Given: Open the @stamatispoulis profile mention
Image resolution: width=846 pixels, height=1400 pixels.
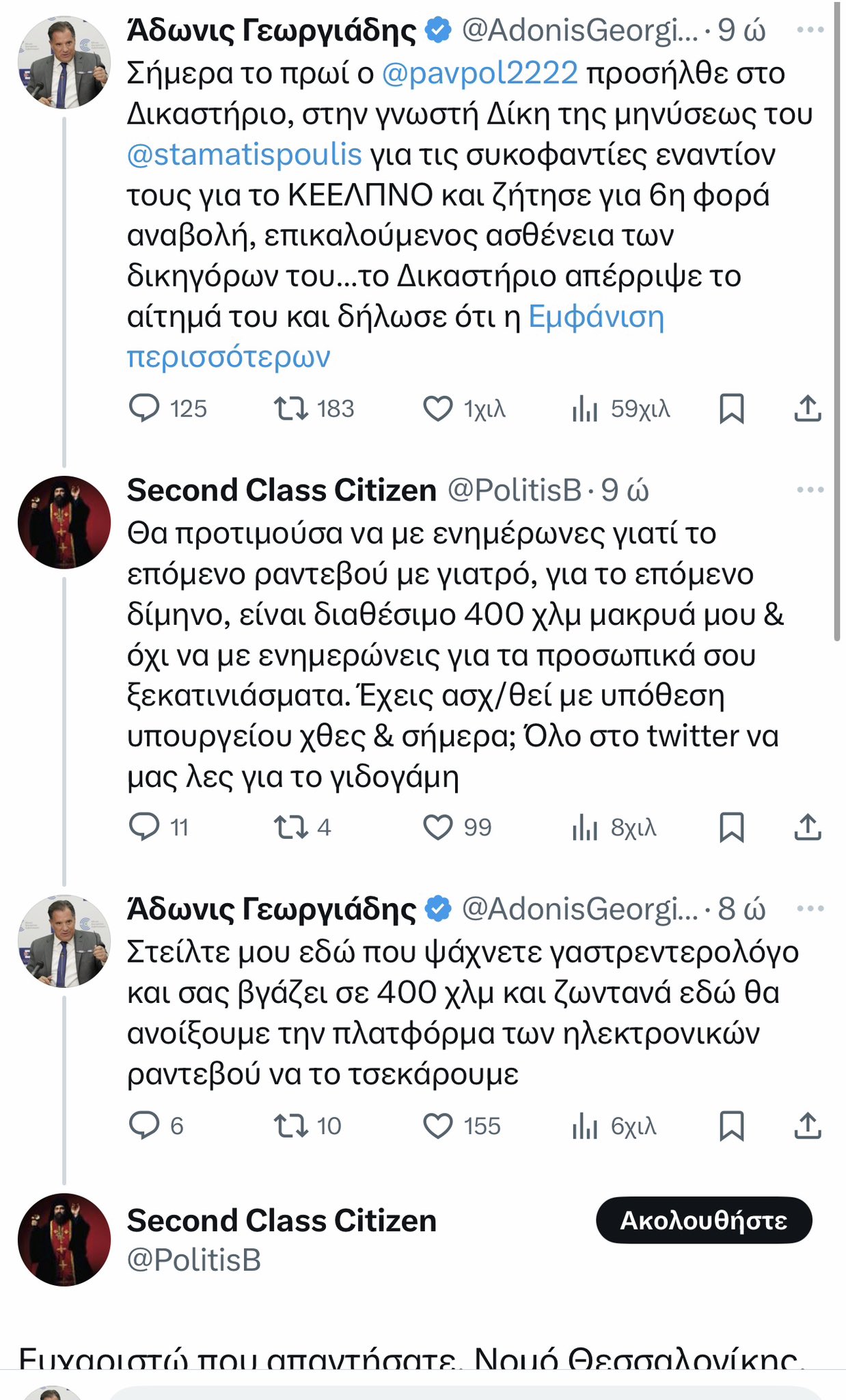Looking at the screenshot, I should point(244,154).
